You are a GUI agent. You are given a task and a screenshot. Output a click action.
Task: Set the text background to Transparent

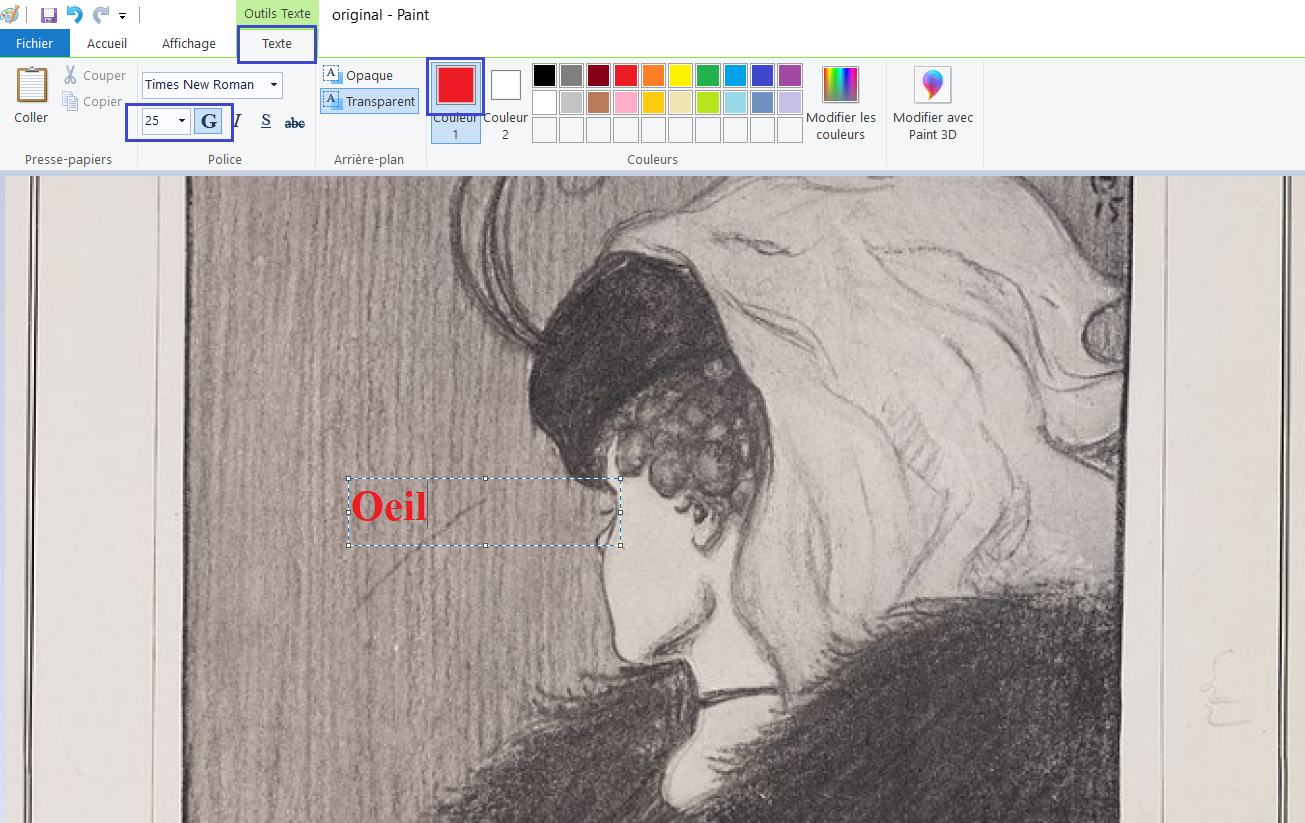[369, 101]
